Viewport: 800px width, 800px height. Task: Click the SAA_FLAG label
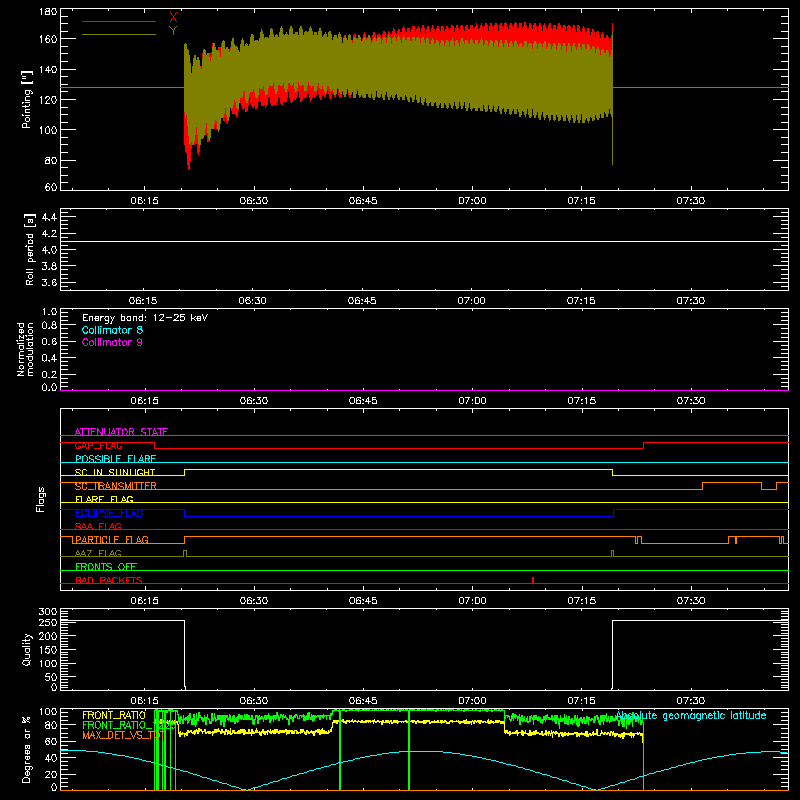pos(98,526)
